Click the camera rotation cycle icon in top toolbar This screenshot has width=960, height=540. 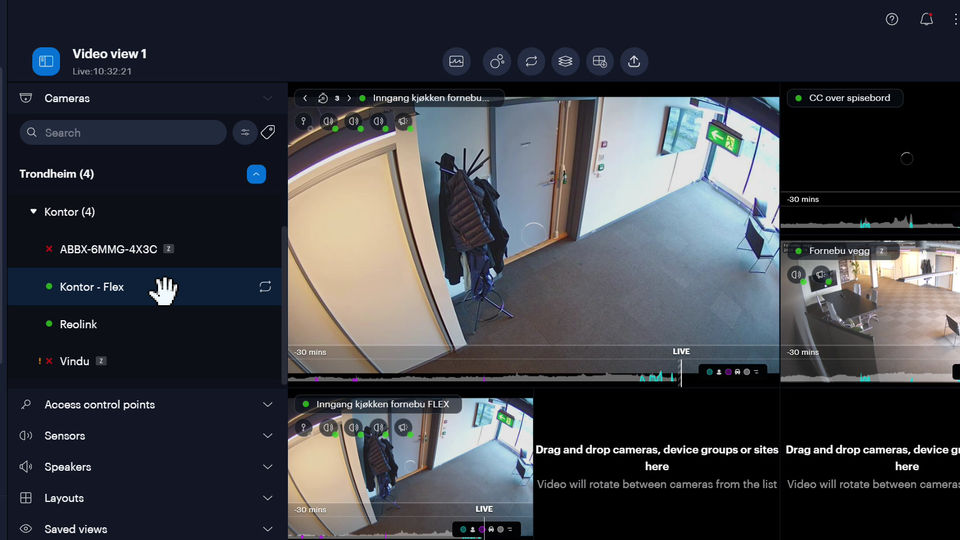click(x=531, y=61)
